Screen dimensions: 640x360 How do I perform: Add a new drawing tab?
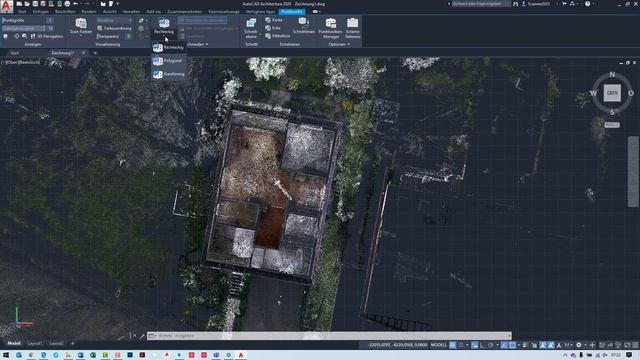(95, 53)
